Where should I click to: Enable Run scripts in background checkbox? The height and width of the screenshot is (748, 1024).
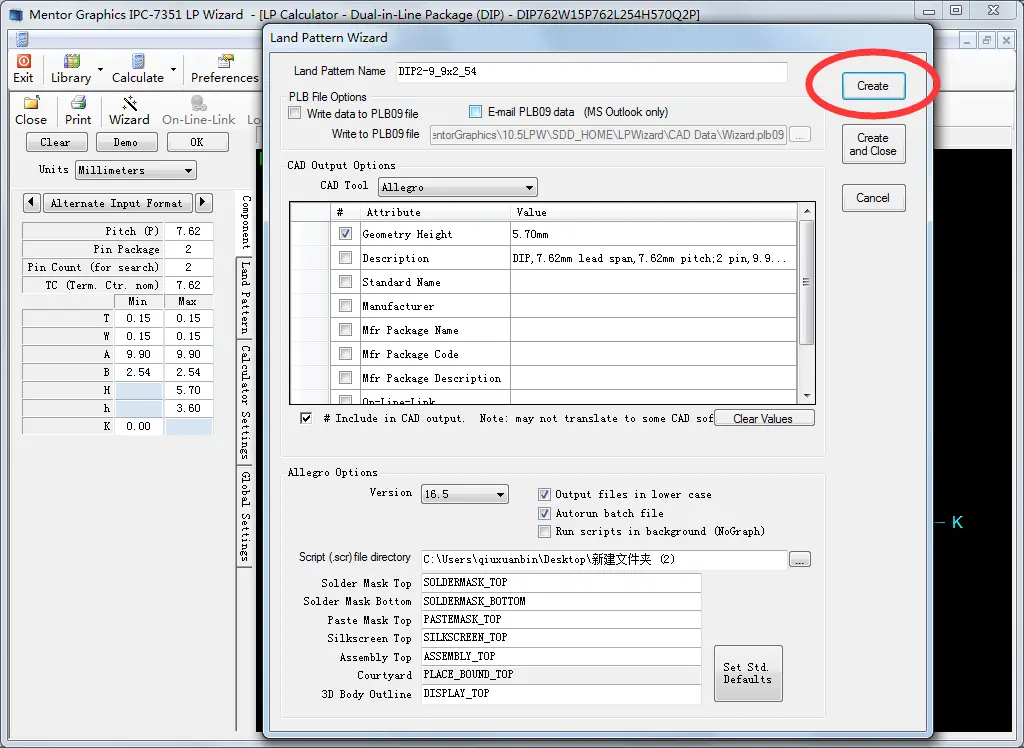coord(544,531)
